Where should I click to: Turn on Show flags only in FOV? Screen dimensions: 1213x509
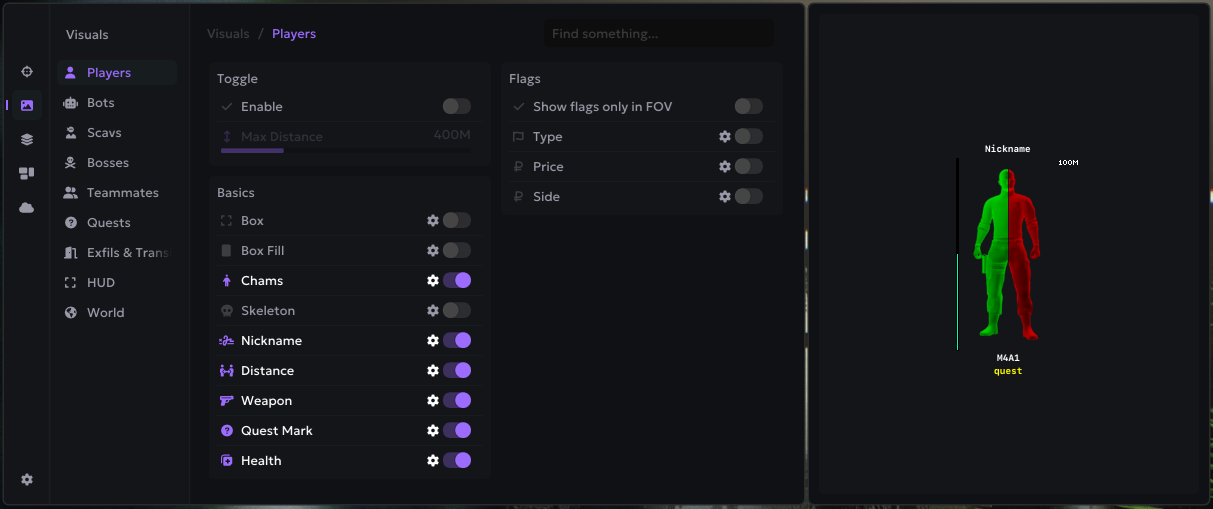coord(748,107)
